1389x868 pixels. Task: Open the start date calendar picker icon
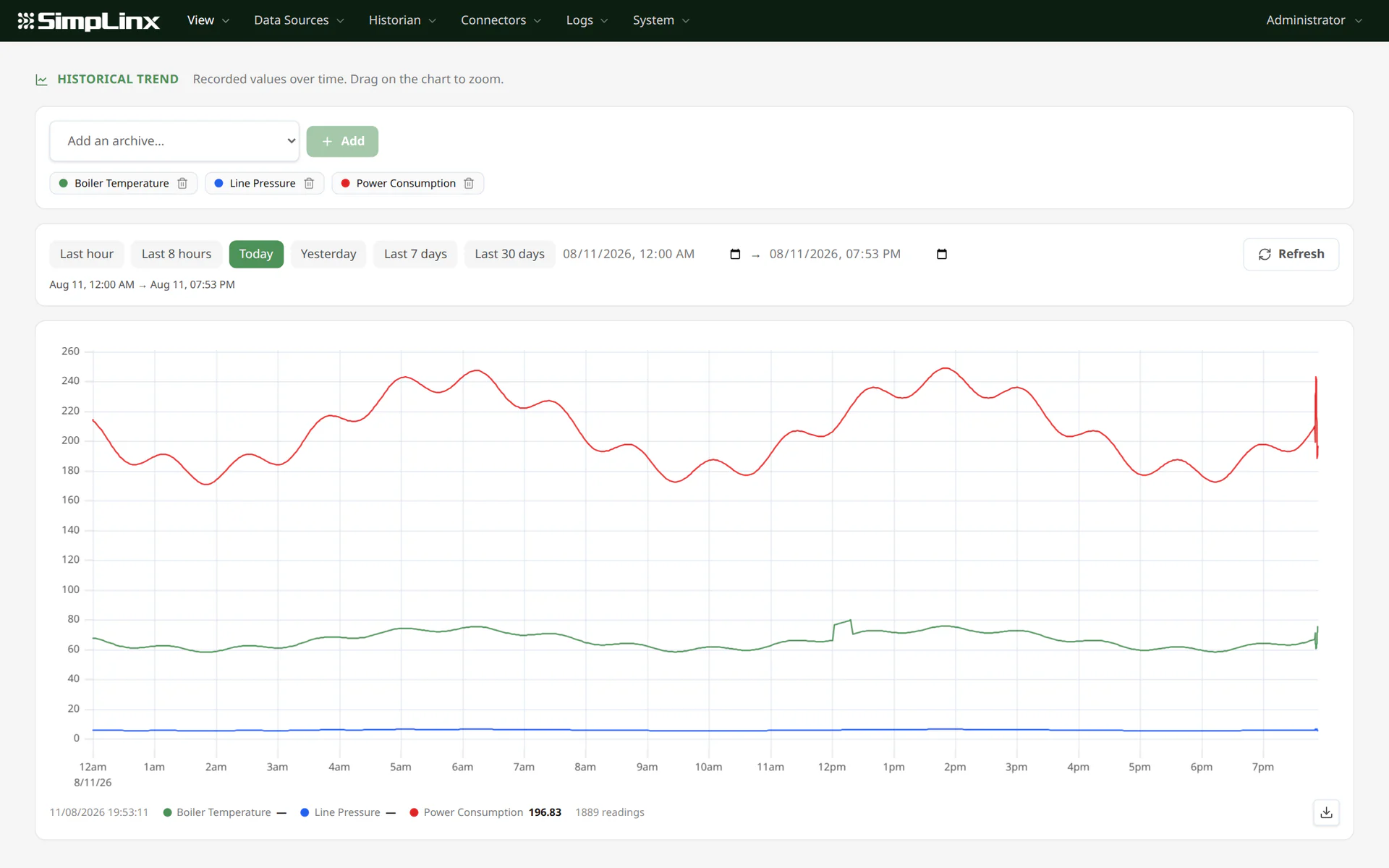click(735, 254)
